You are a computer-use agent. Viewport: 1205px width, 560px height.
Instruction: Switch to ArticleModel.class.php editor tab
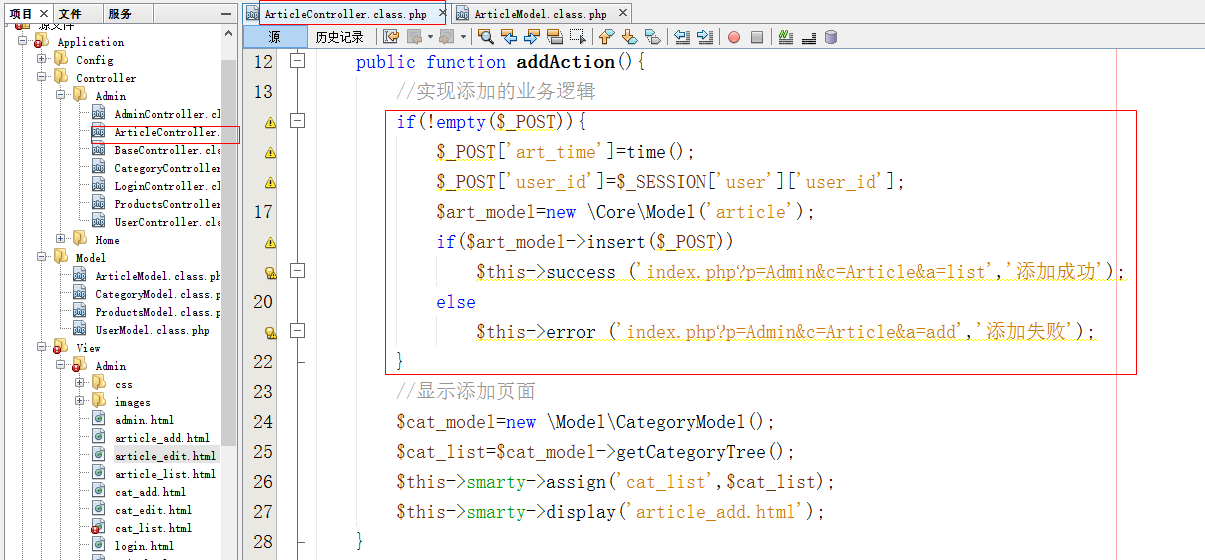540,14
